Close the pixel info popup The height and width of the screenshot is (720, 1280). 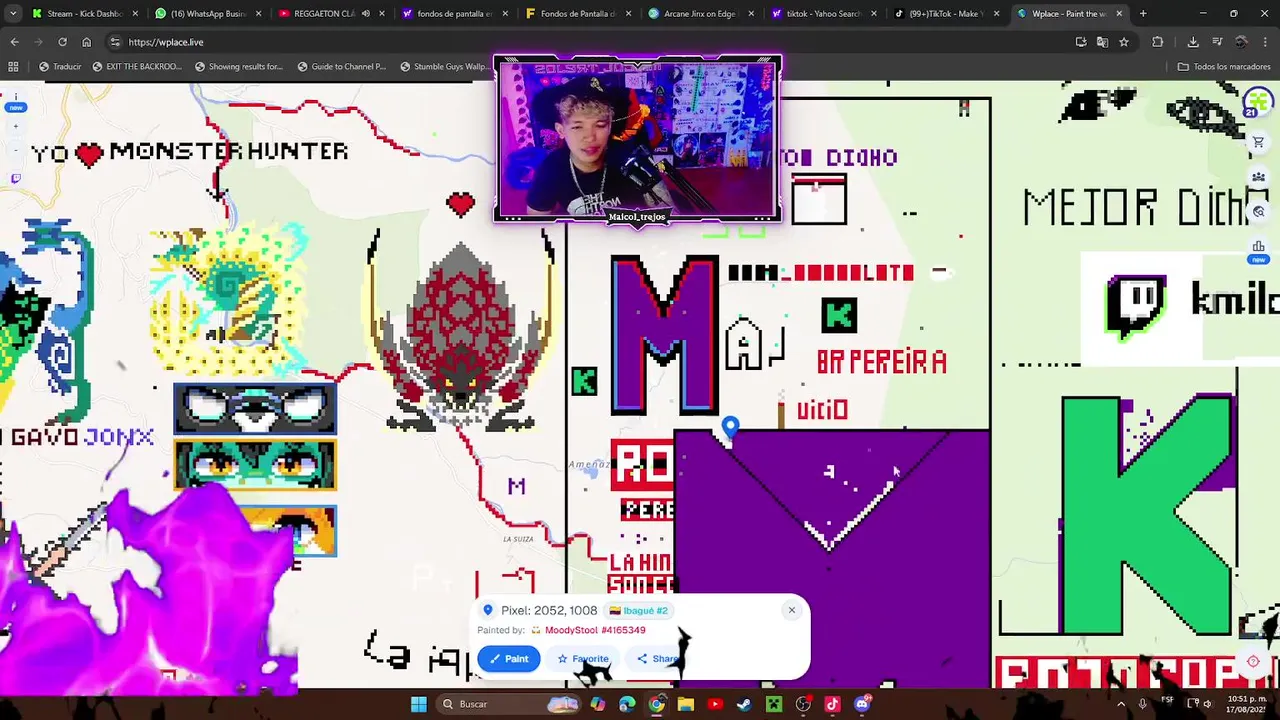[791, 610]
